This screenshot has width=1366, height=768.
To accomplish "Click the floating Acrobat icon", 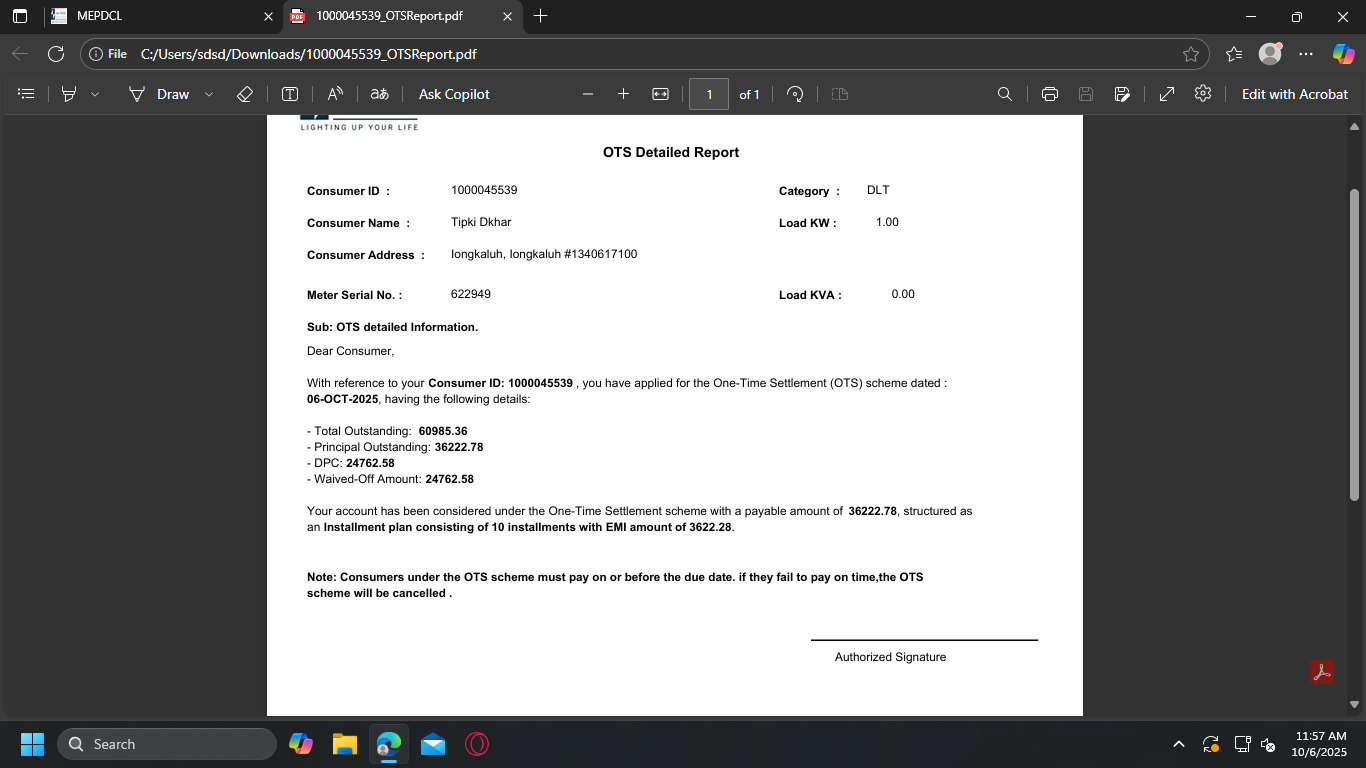I will pos(1322,672).
